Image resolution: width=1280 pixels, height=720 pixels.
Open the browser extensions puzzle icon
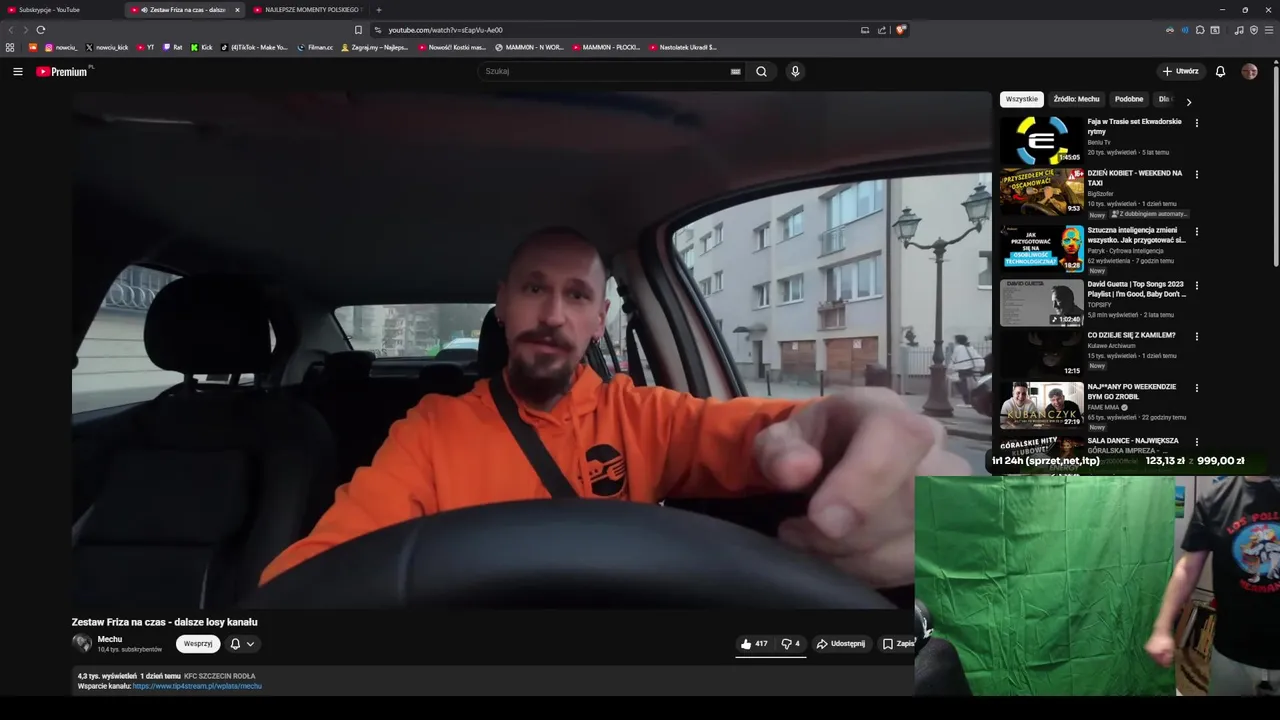[x=1200, y=30]
